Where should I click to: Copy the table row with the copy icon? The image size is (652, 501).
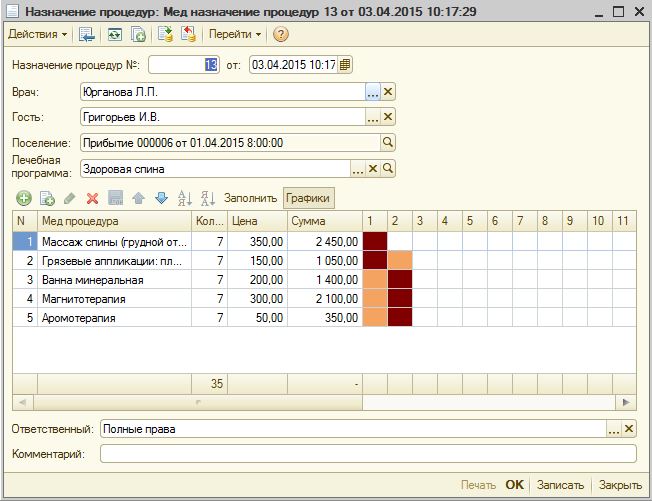pyautogui.click(x=47, y=198)
